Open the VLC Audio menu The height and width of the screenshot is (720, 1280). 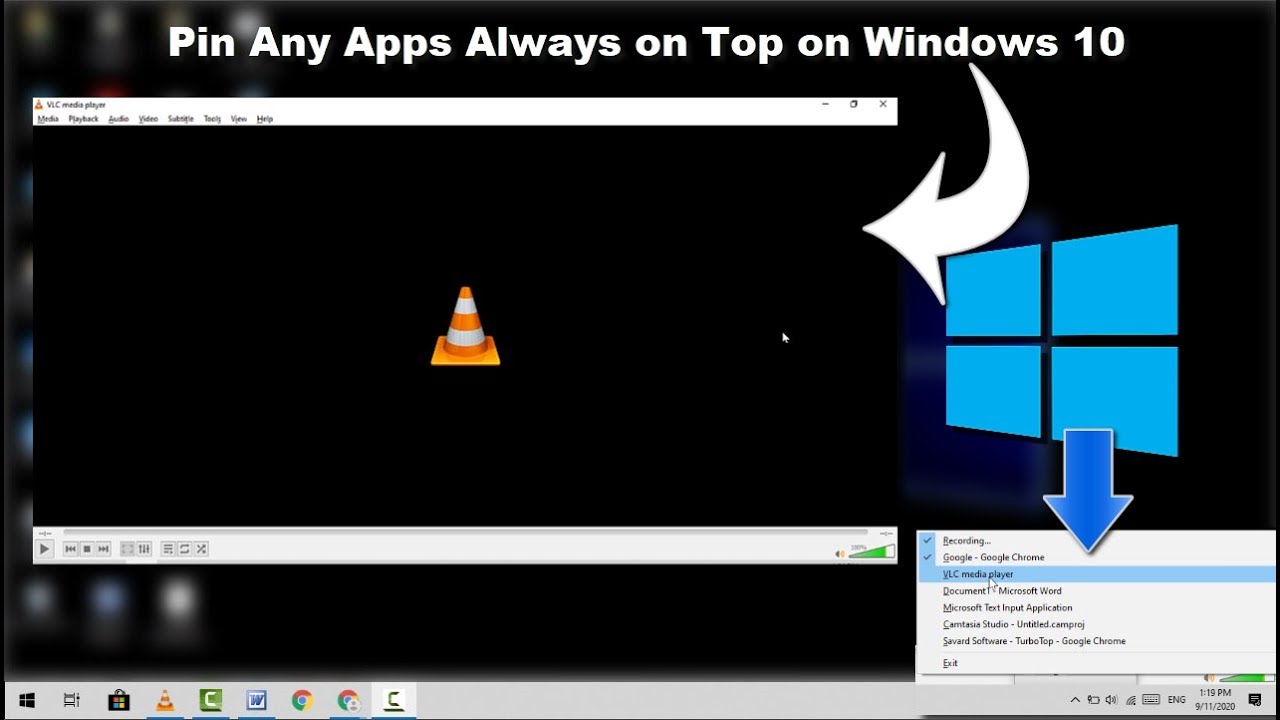118,119
